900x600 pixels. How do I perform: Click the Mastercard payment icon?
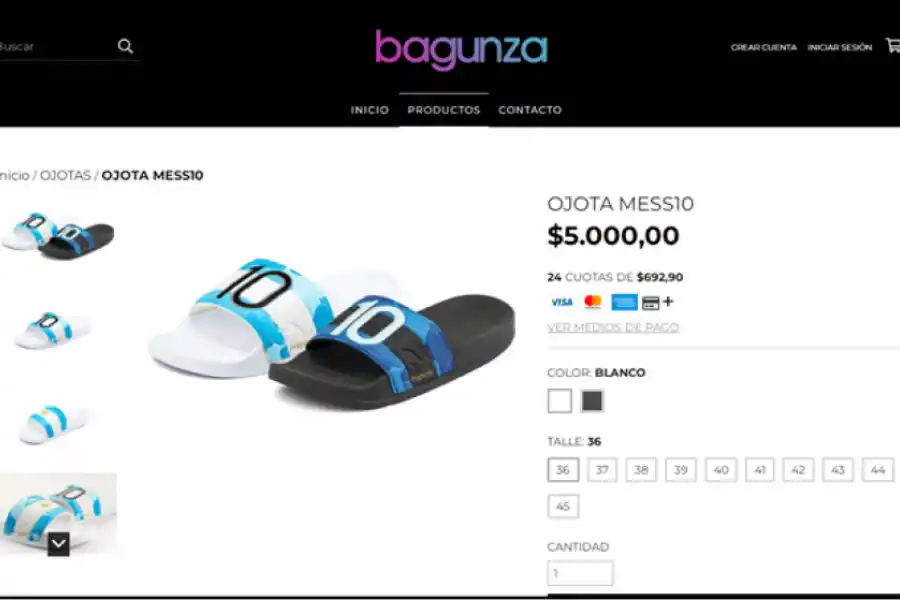coord(592,301)
